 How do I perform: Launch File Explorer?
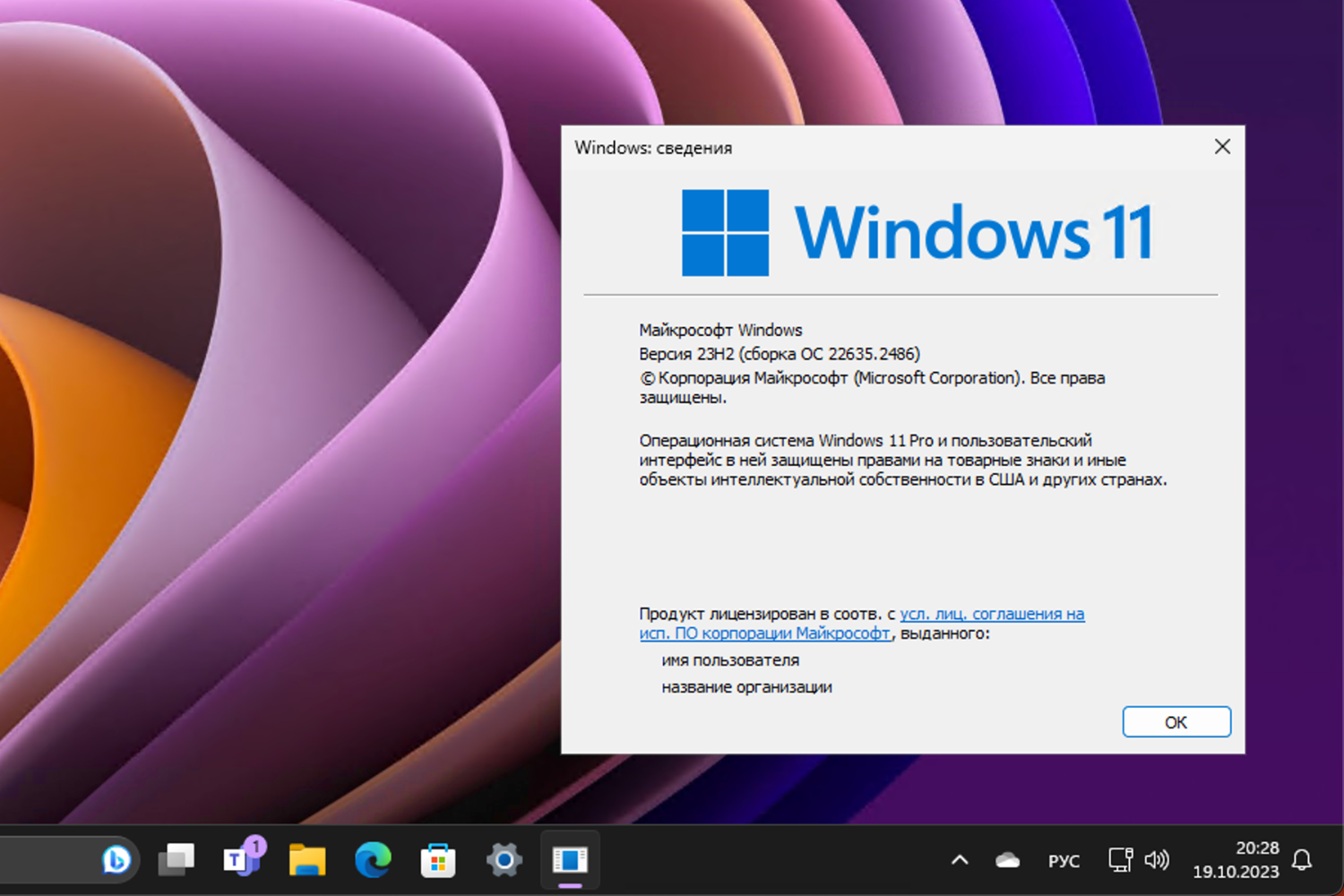pos(306,858)
